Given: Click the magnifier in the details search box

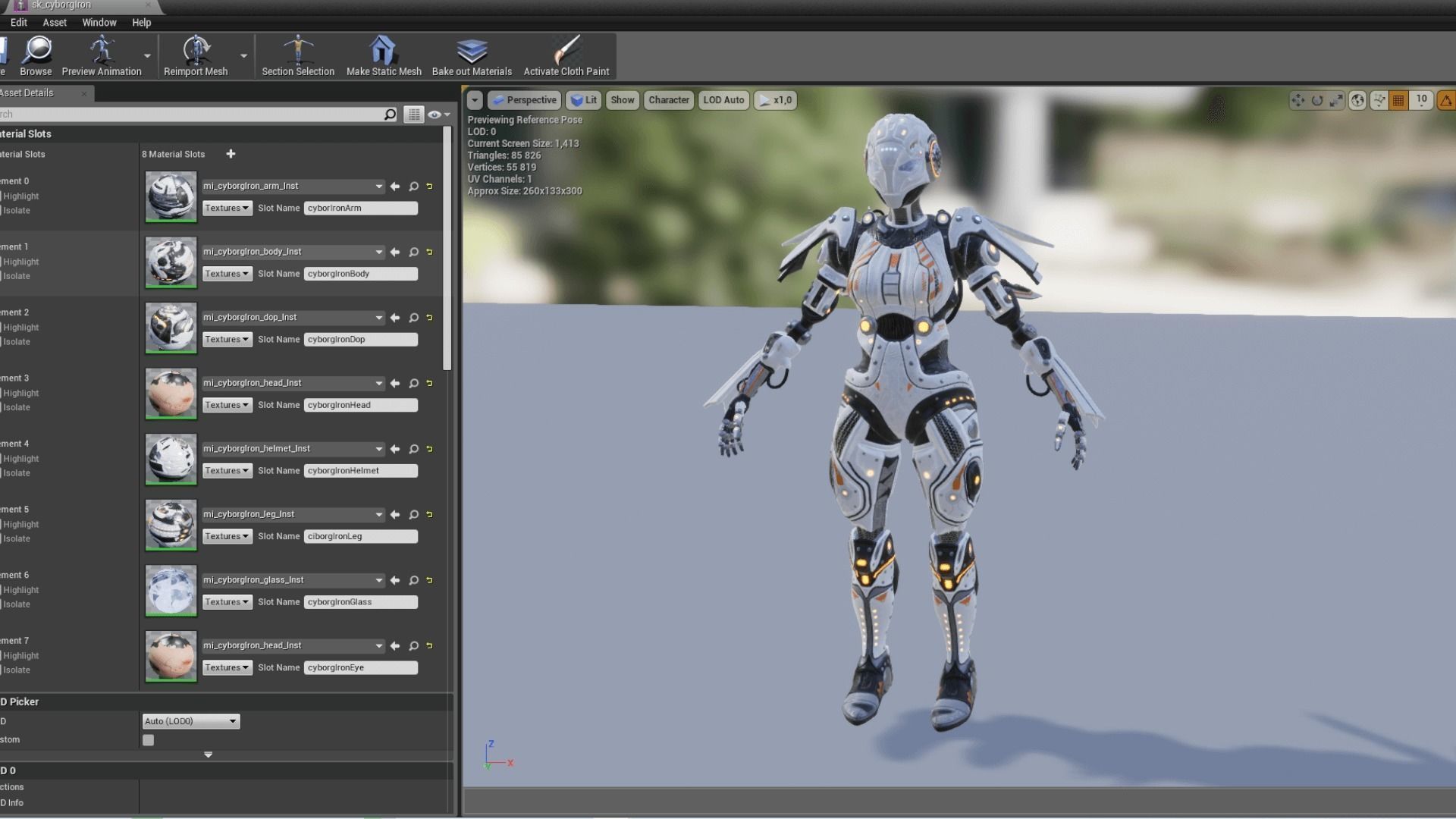Looking at the screenshot, I should pyautogui.click(x=390, y=115).
